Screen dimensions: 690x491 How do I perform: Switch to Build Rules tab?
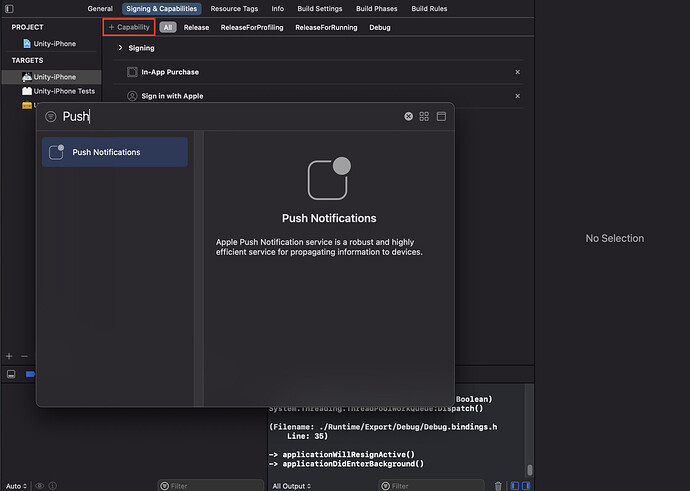point(429,8)
